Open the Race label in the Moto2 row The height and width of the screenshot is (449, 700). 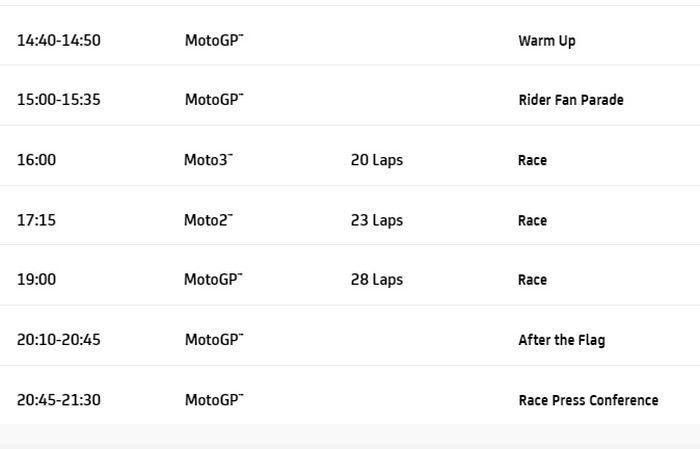click(x=532, y=220)
